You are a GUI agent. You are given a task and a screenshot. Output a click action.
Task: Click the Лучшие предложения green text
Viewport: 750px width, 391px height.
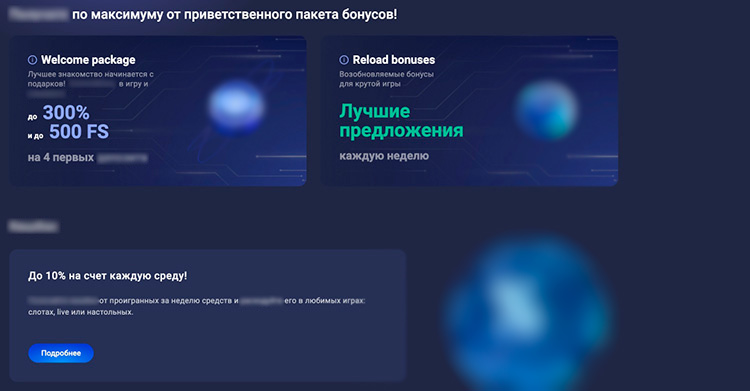(401, 121)
